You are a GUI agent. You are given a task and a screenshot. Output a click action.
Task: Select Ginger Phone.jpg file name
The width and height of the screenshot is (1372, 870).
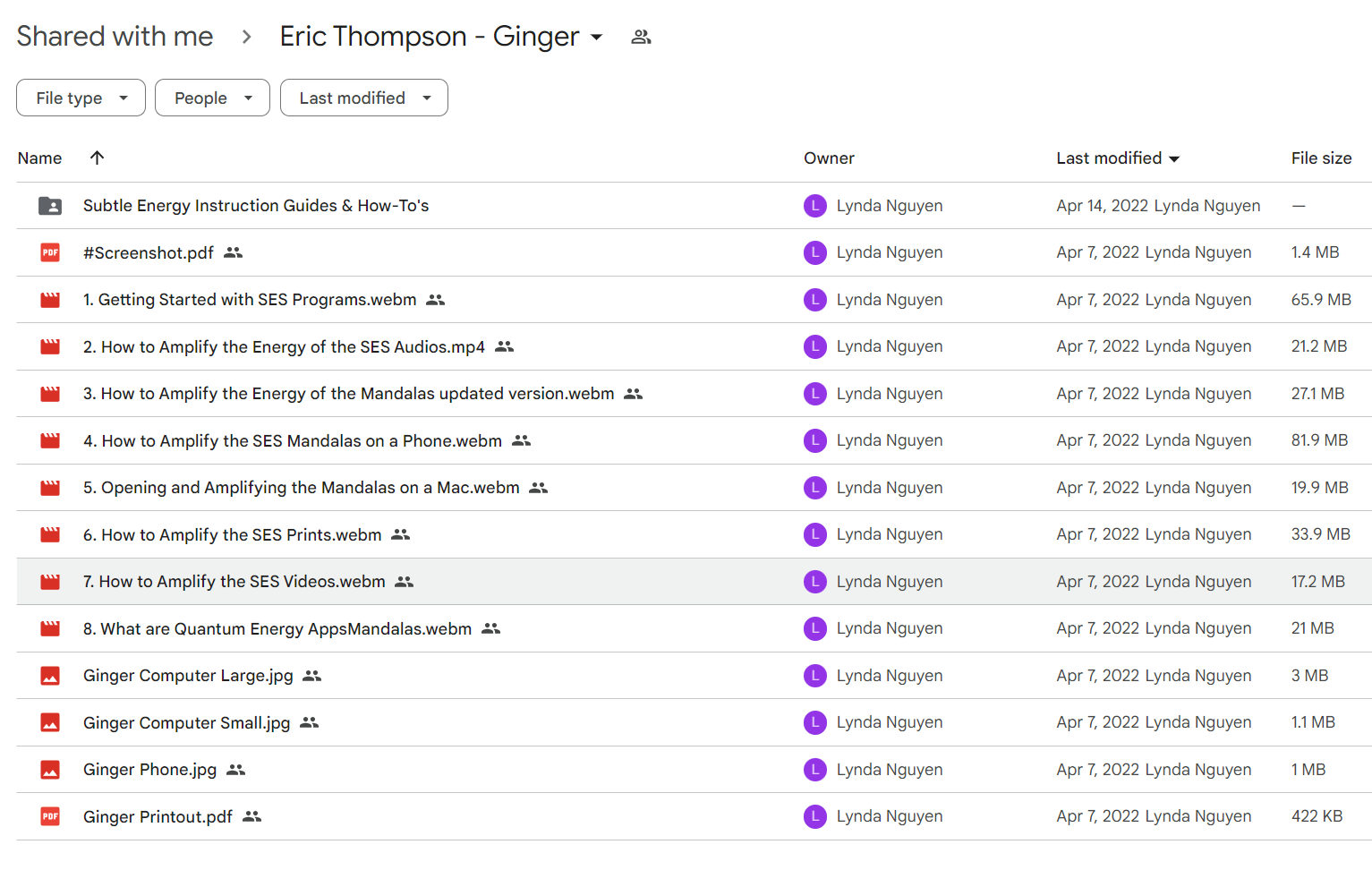point(150,770)
